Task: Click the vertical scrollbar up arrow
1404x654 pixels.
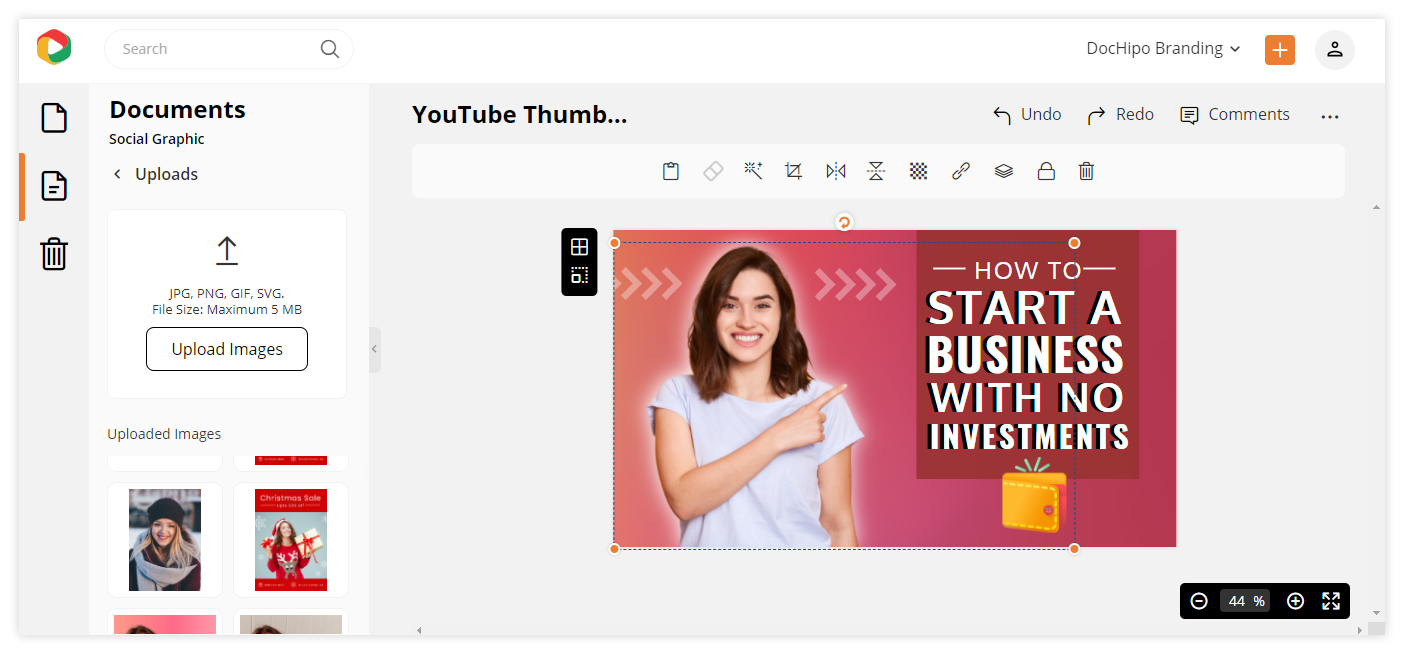Action: click(1376, 207)
